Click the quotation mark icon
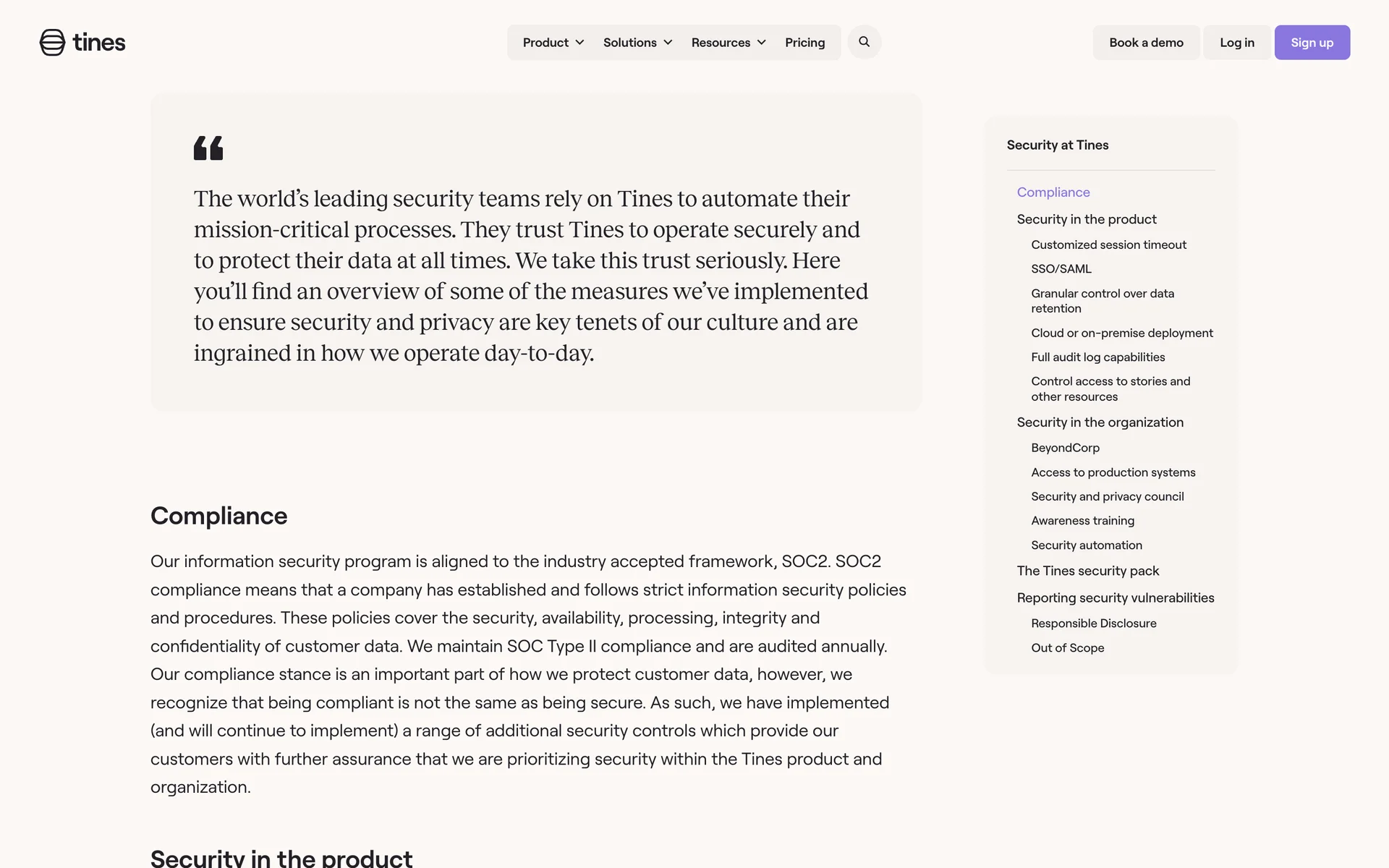1389x868 pixels. tap(208, 148)
